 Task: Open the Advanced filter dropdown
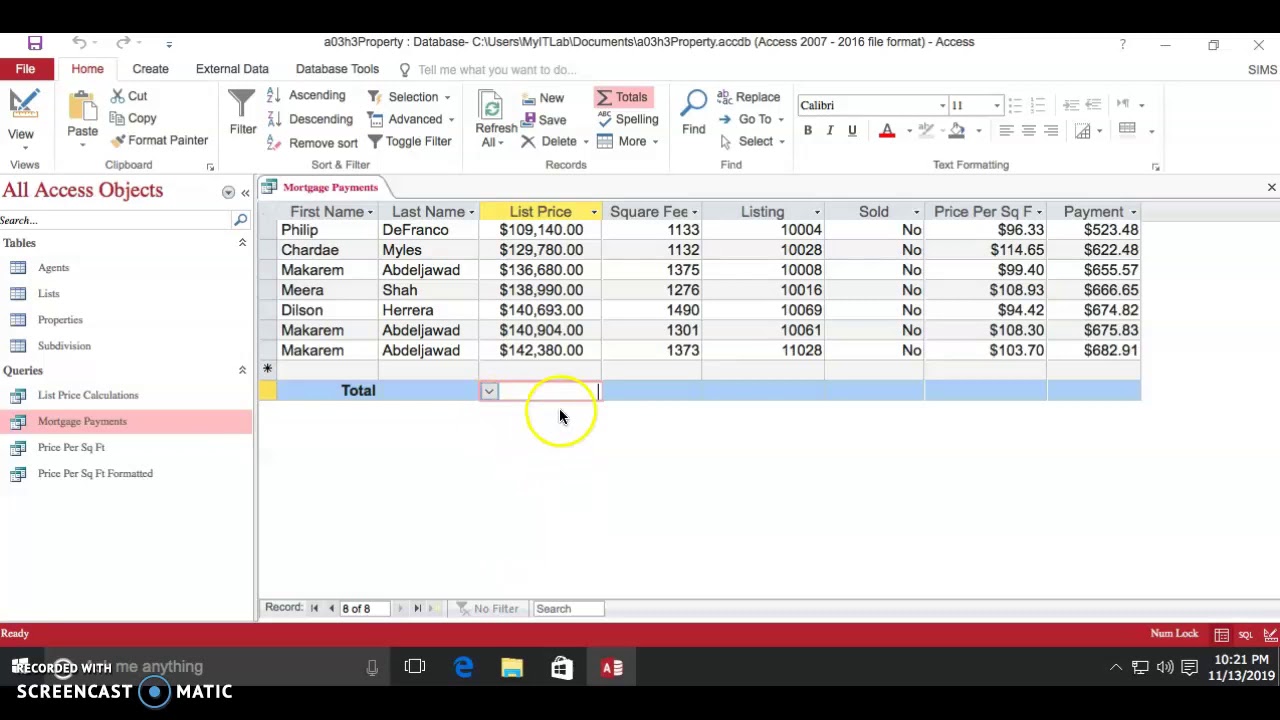tap(411, 119)
